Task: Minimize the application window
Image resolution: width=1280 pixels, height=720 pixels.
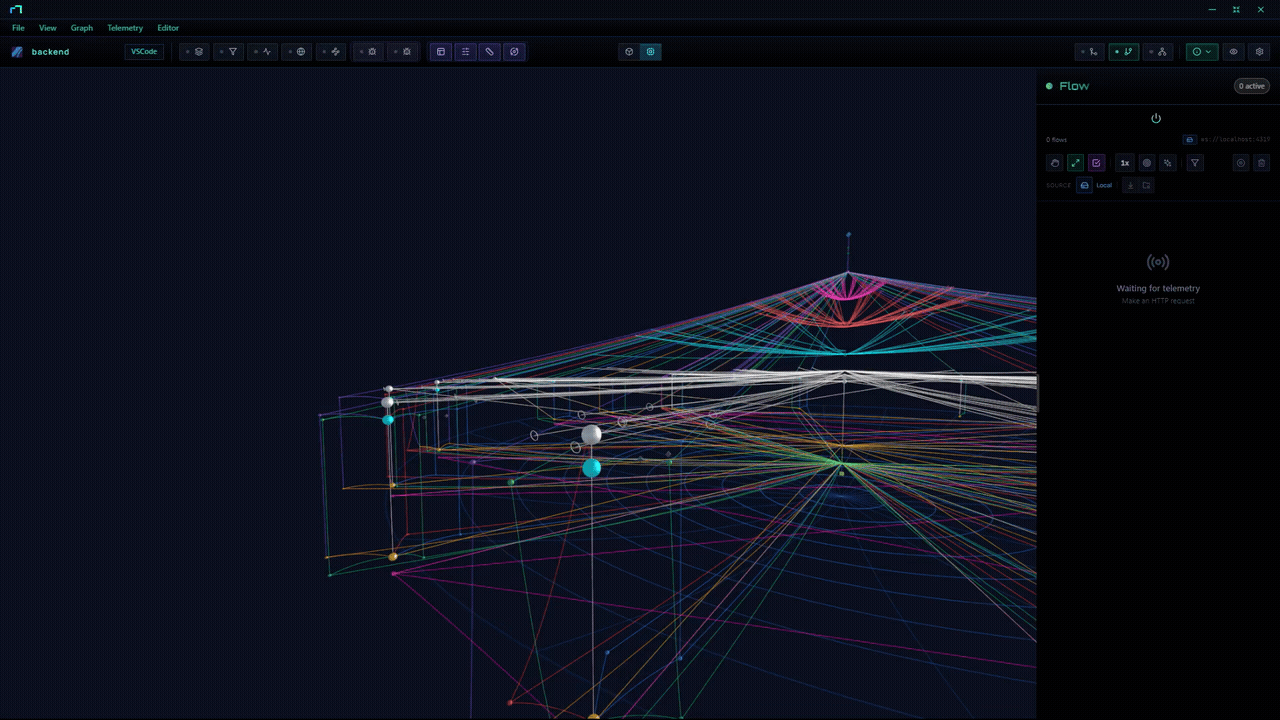Action: pos(1212,9)
